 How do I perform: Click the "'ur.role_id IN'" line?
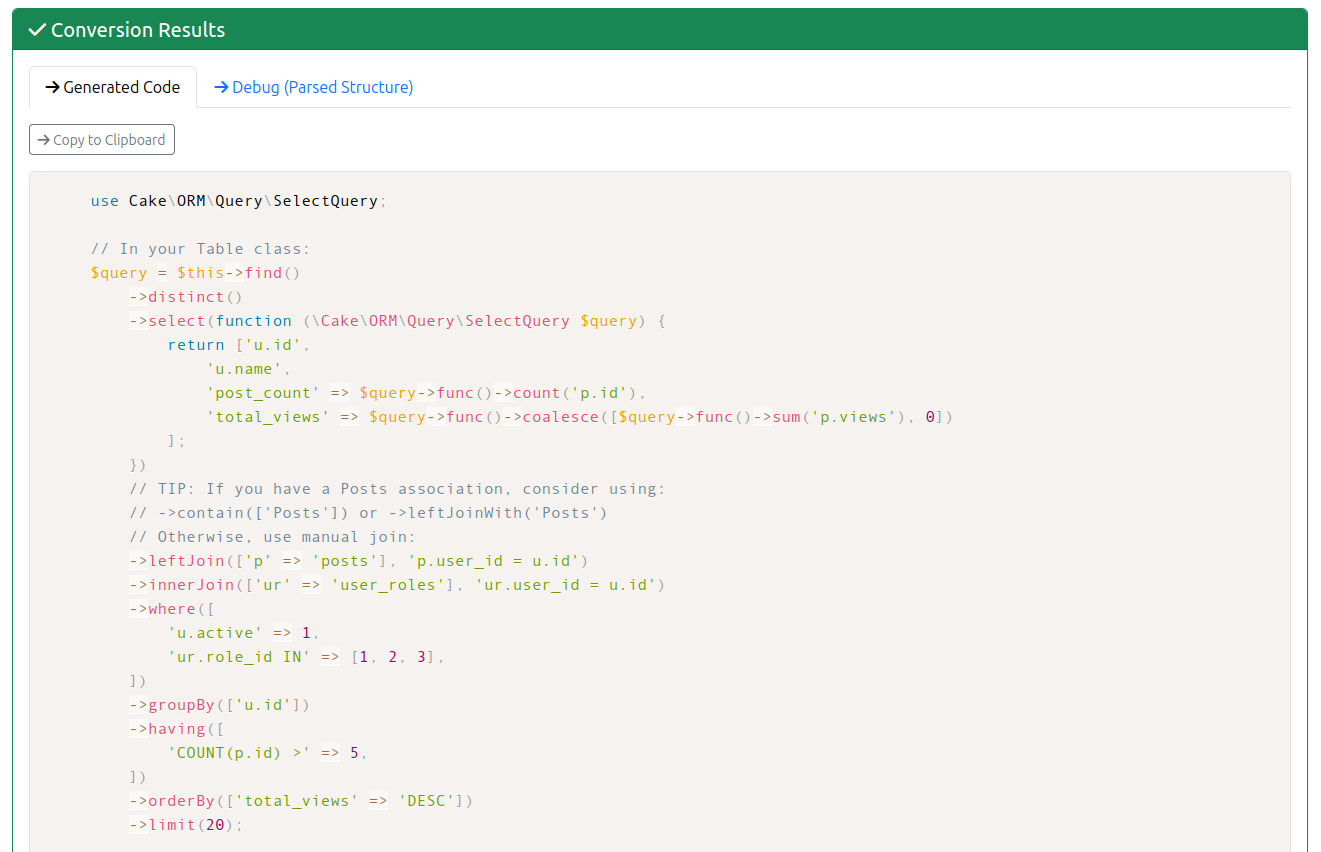point(306,657)
